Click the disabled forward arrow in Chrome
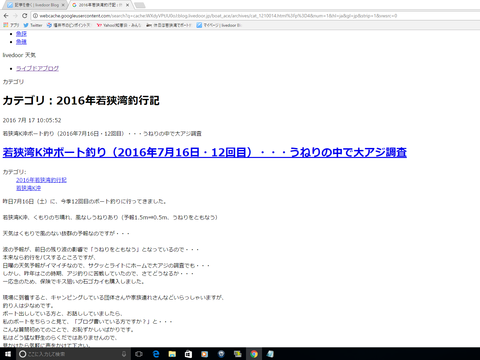The width and height of the screenshot is (480, 360). [15, 16]
